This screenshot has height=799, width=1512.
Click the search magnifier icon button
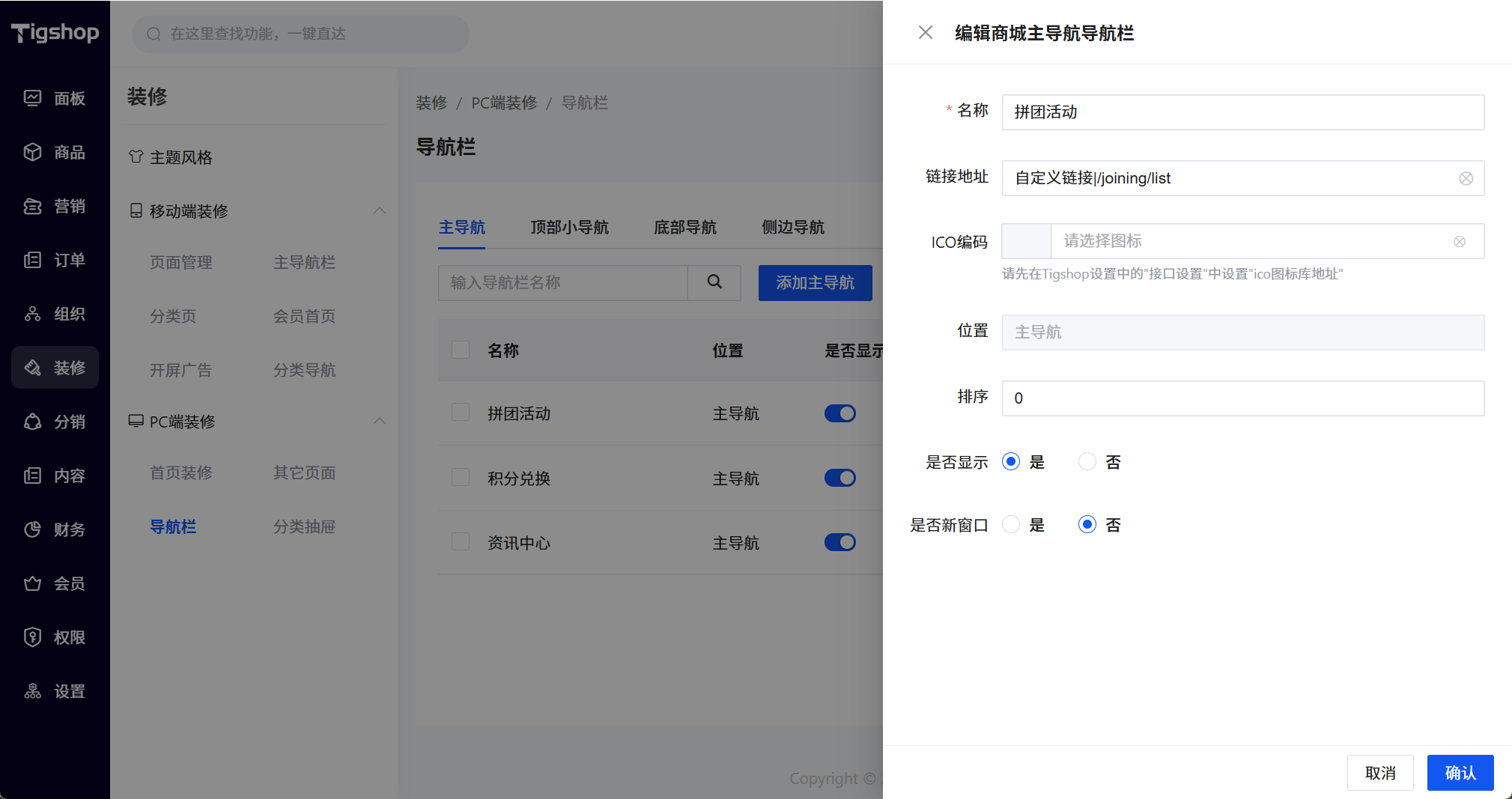pyautogui.click(x=714, y=282)
